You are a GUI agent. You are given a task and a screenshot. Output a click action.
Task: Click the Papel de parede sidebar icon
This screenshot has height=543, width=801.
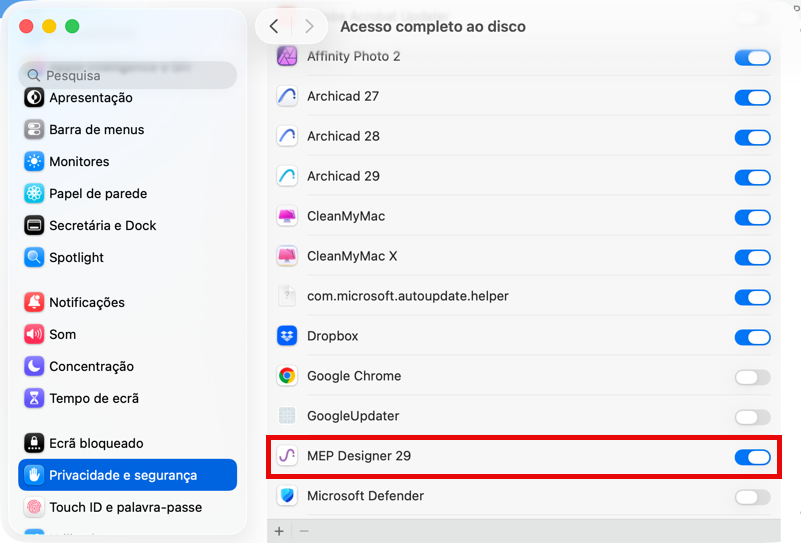pyautogui.click(x=34, y=193)
